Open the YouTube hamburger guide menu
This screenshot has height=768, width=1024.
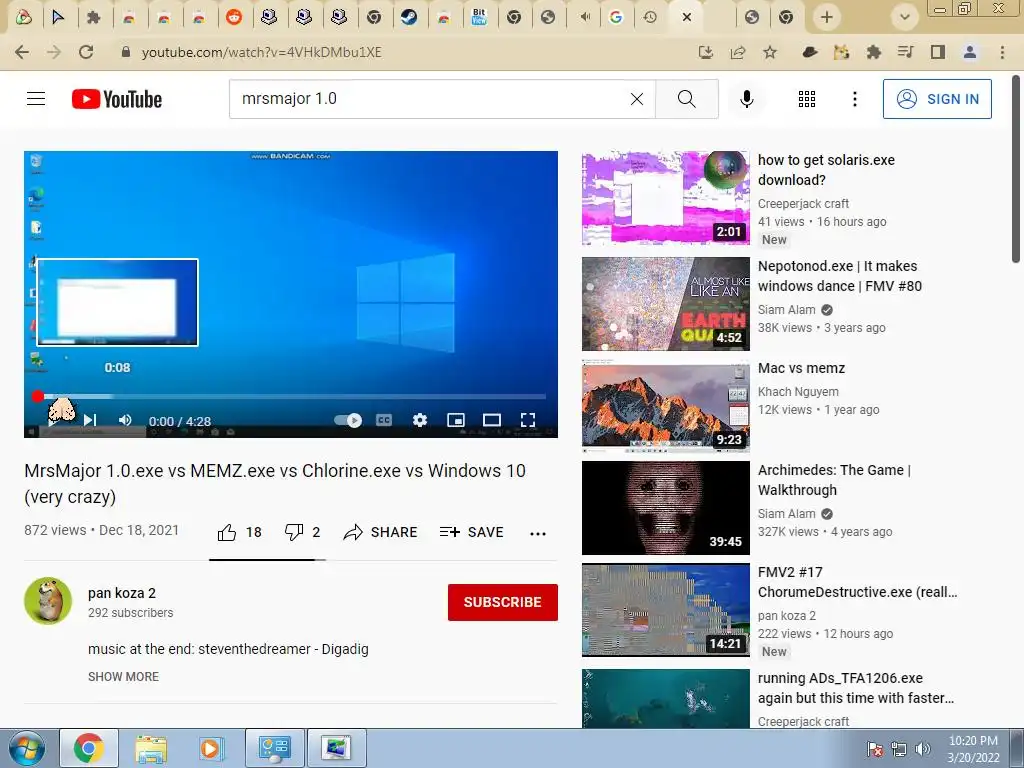tap(36, 99)
